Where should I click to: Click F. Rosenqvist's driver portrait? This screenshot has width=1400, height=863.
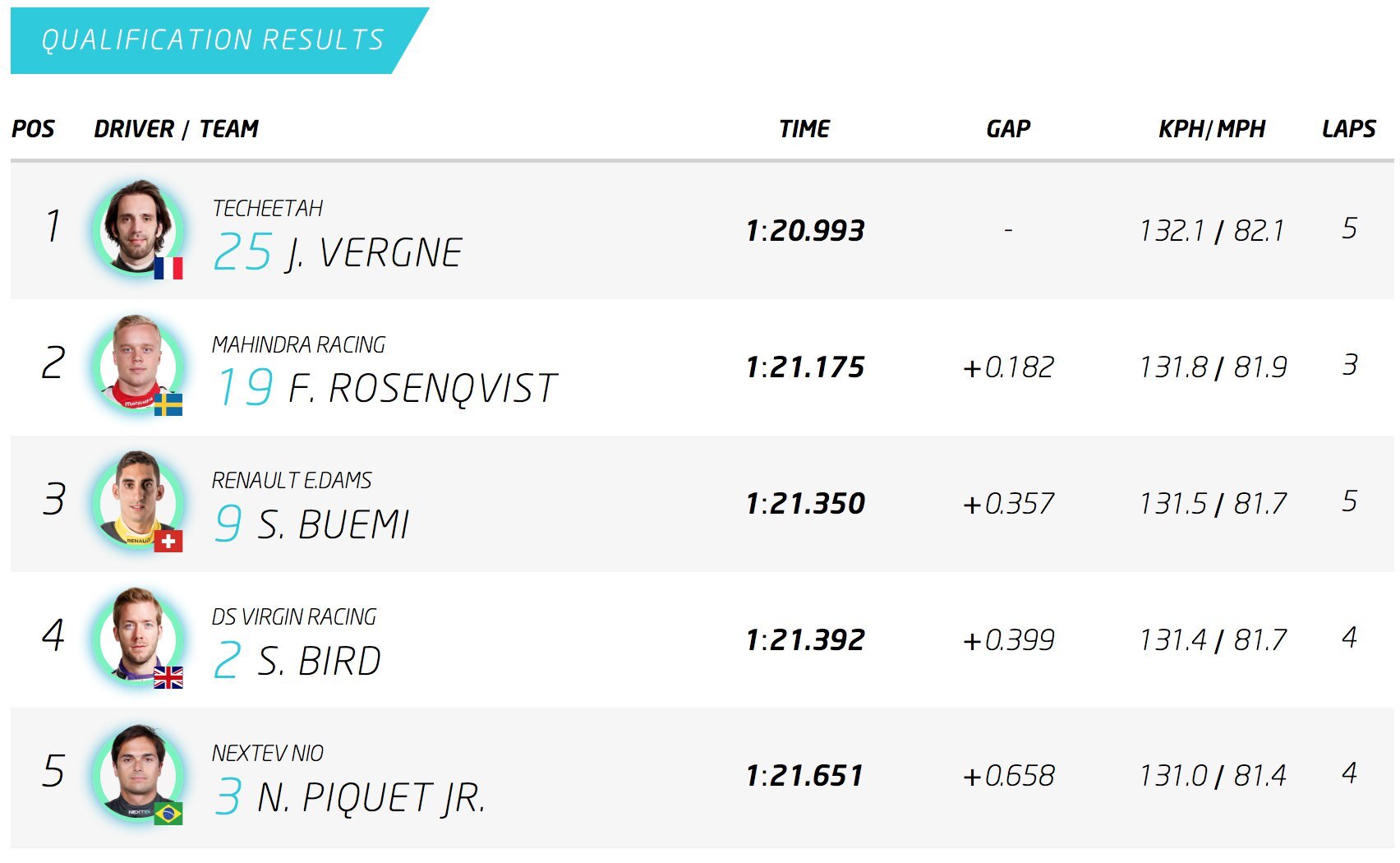coord(136,363)
